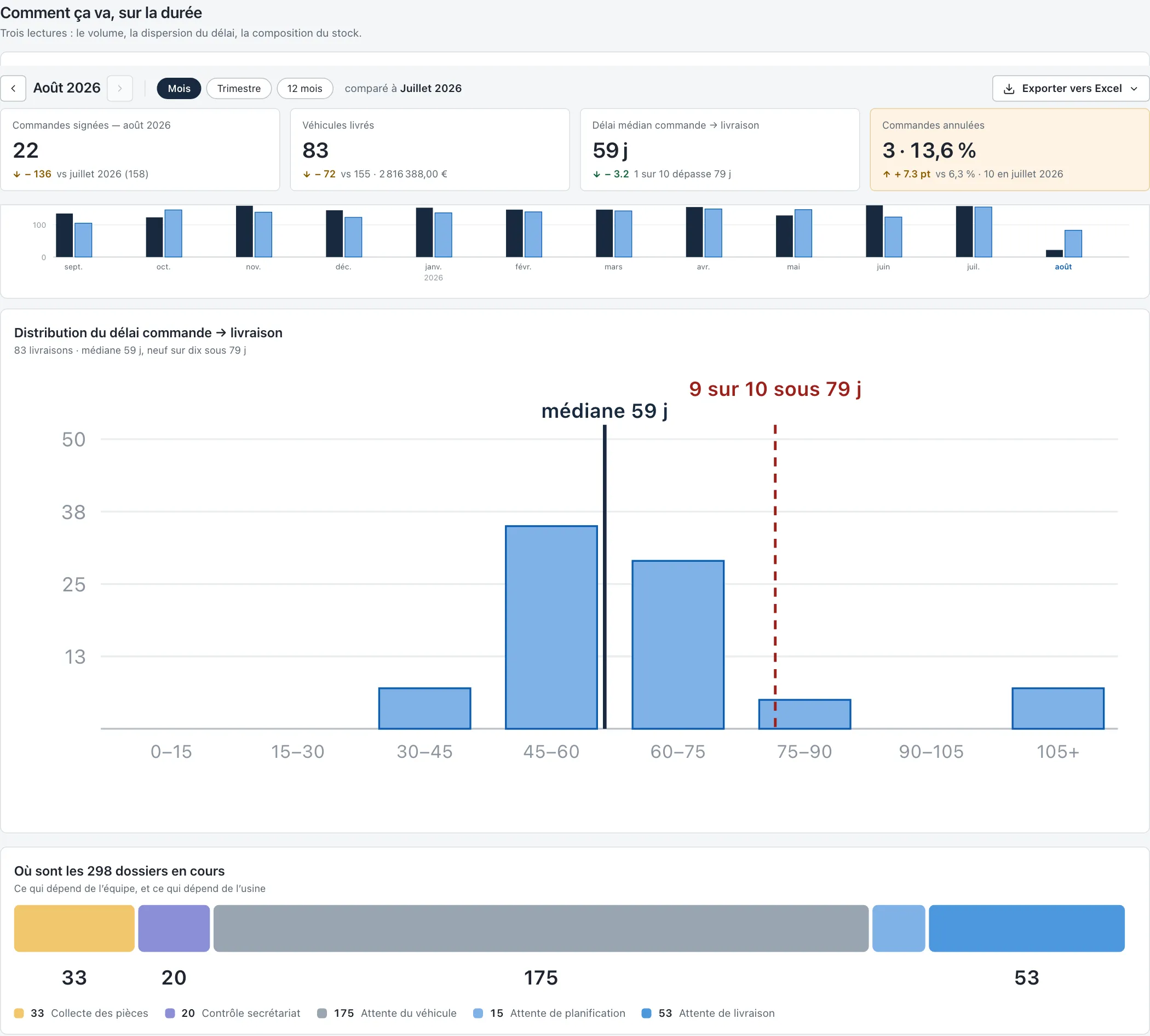Click the light blue Attente de planification segment
Image resolution: width=1150 pixels, height=1036 pixels.
[x=898, y=929]
